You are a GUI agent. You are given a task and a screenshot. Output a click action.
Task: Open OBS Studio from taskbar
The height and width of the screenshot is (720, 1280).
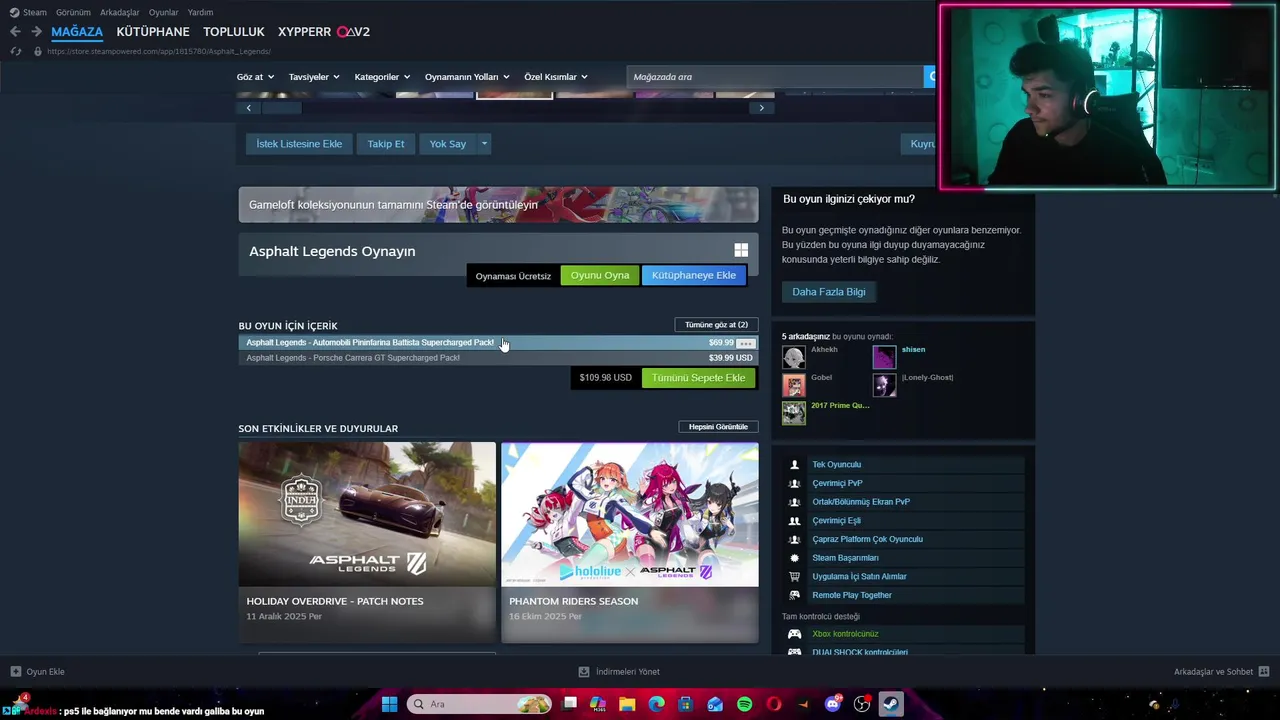coord(862,704)
